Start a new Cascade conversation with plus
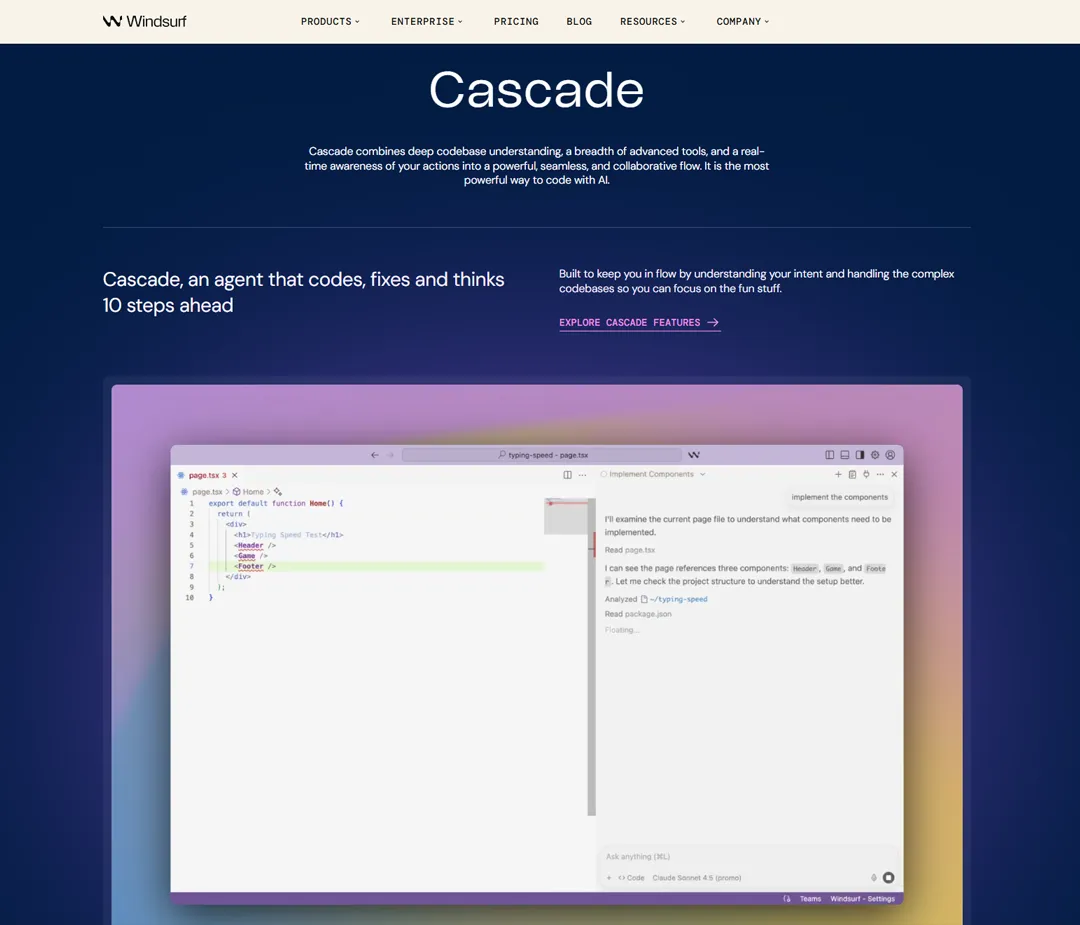Image resolution: width=1080 pixels, height=925 pixels. (838, 474)
